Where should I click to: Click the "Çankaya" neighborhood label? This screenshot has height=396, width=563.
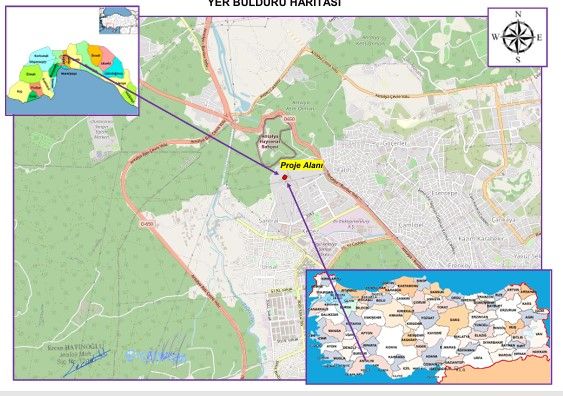tap(504, 219)
